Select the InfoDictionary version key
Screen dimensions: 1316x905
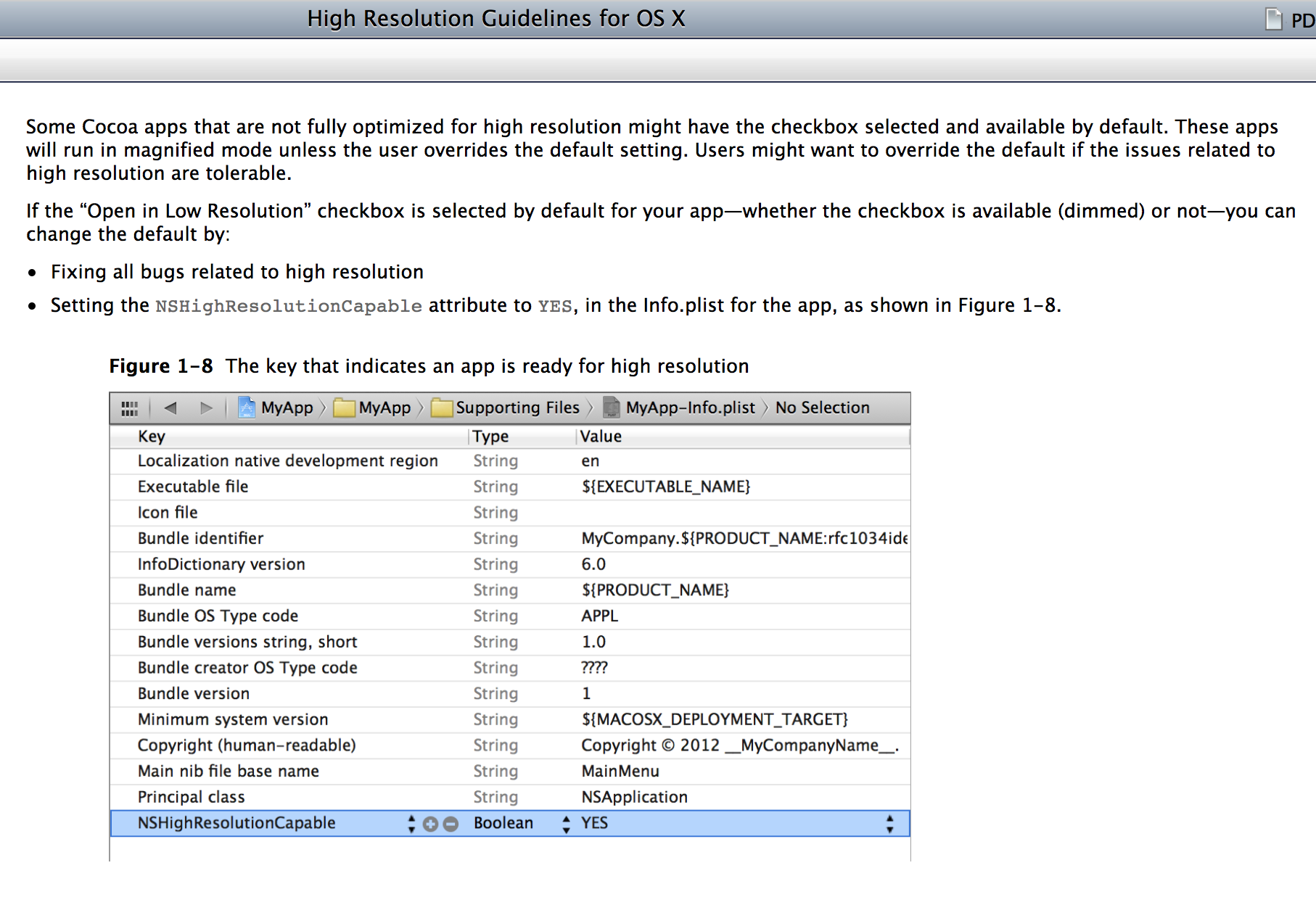pos(221,564)
